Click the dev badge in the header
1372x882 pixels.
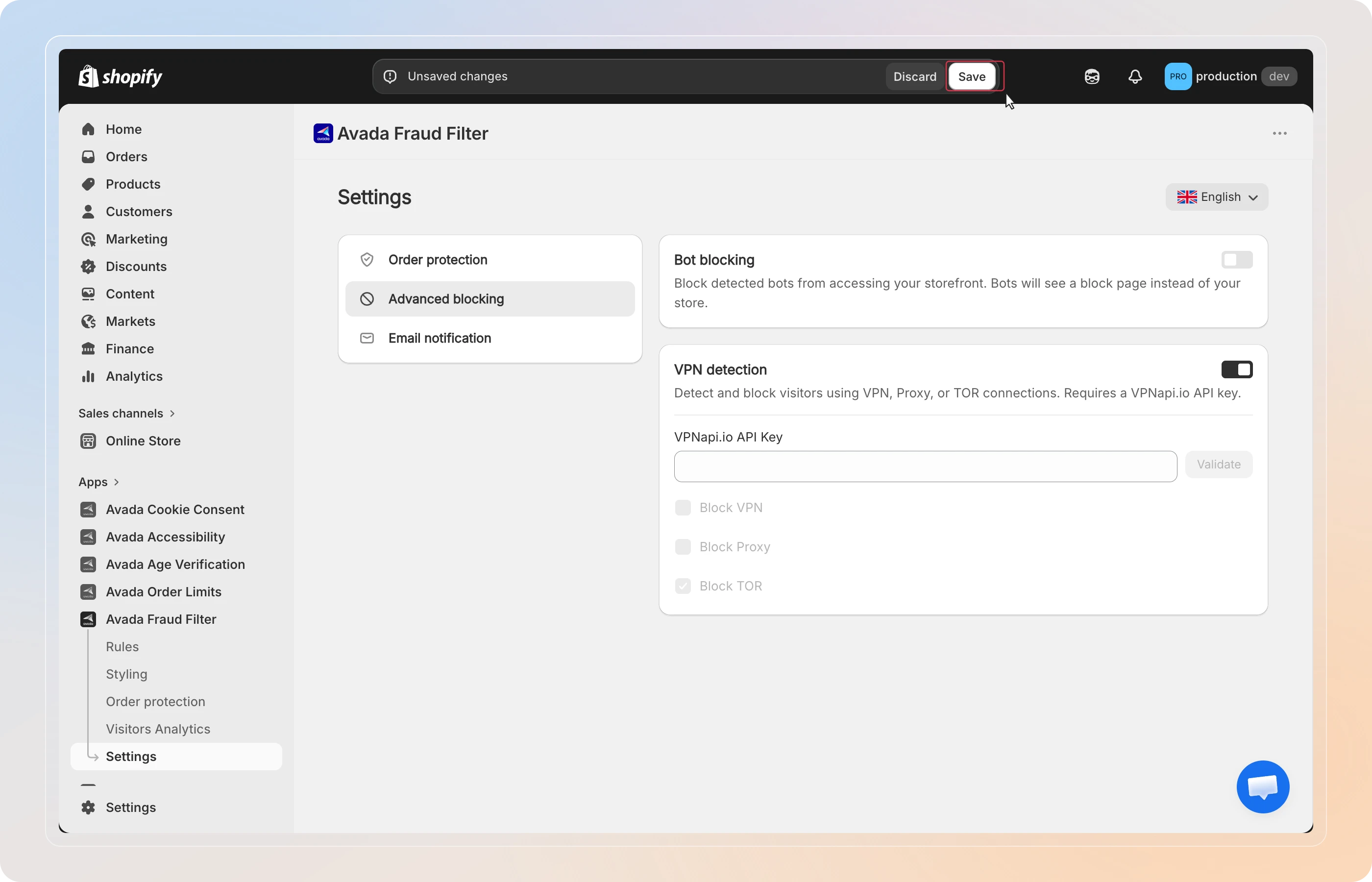tap(1279, 77)
